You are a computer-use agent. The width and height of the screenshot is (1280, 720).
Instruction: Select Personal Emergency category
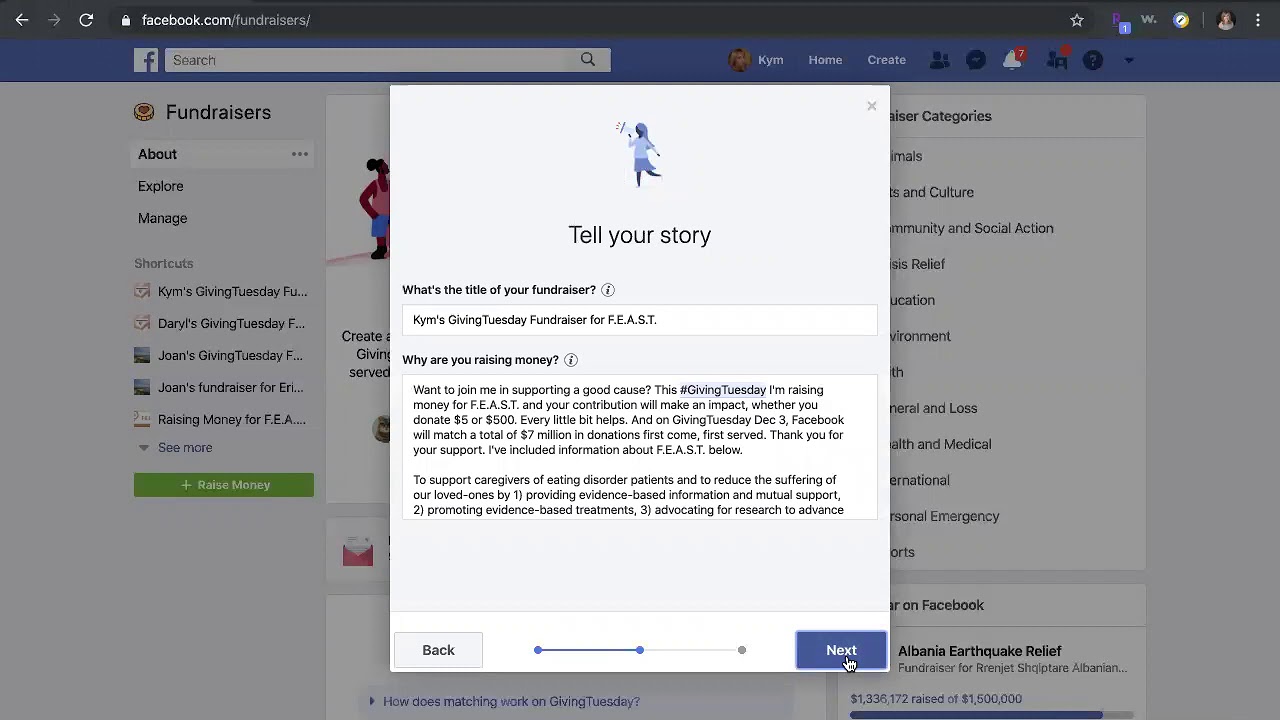tap(944, 516)
